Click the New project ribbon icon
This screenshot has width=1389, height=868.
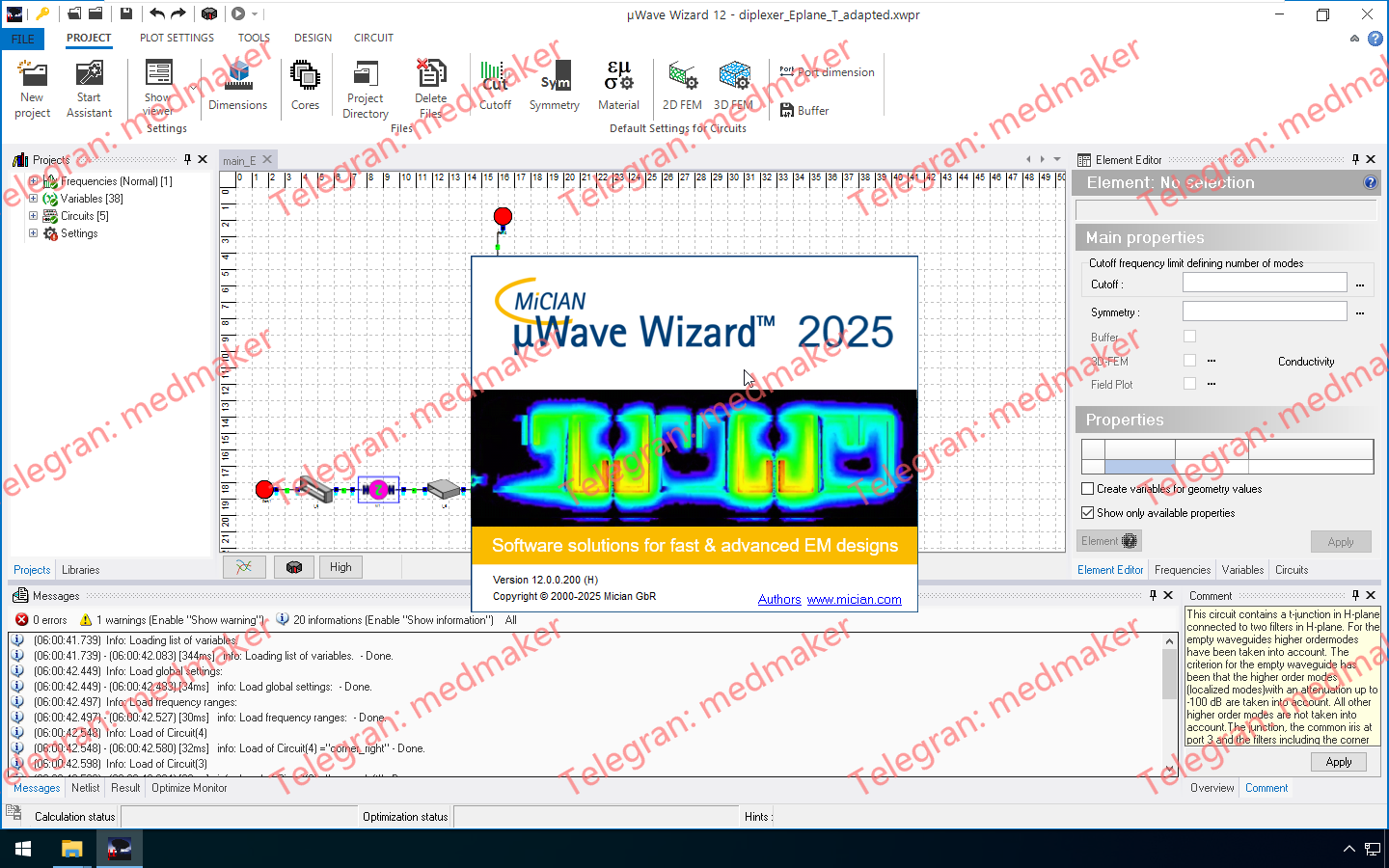33,89
